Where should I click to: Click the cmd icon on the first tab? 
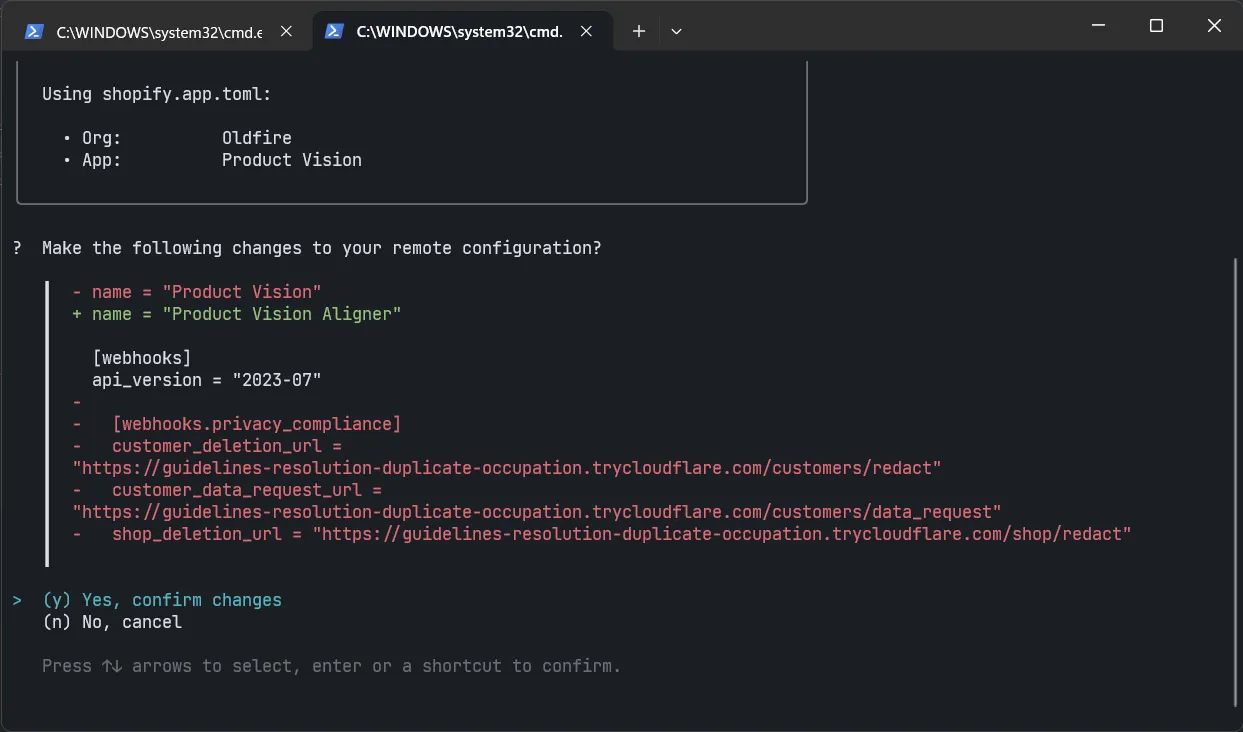click(34, 31)
